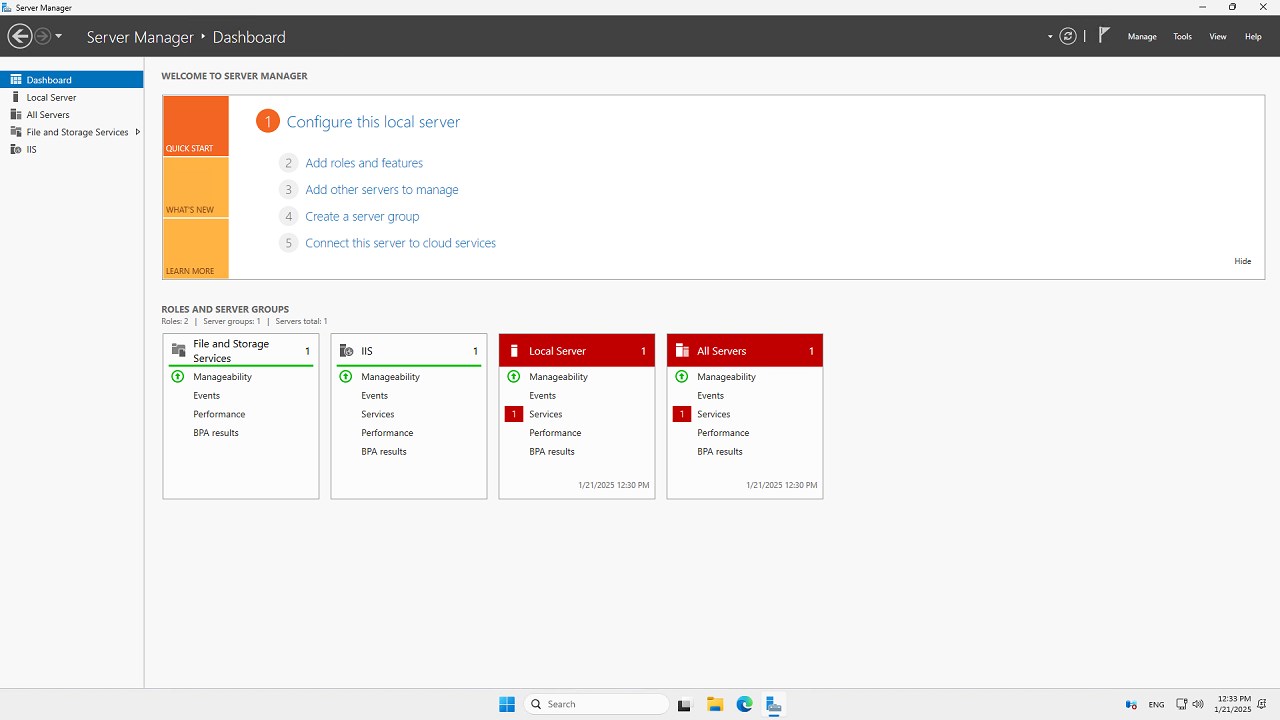
Task: Click BPA results in the IIS tile
Action: [384, 452]
